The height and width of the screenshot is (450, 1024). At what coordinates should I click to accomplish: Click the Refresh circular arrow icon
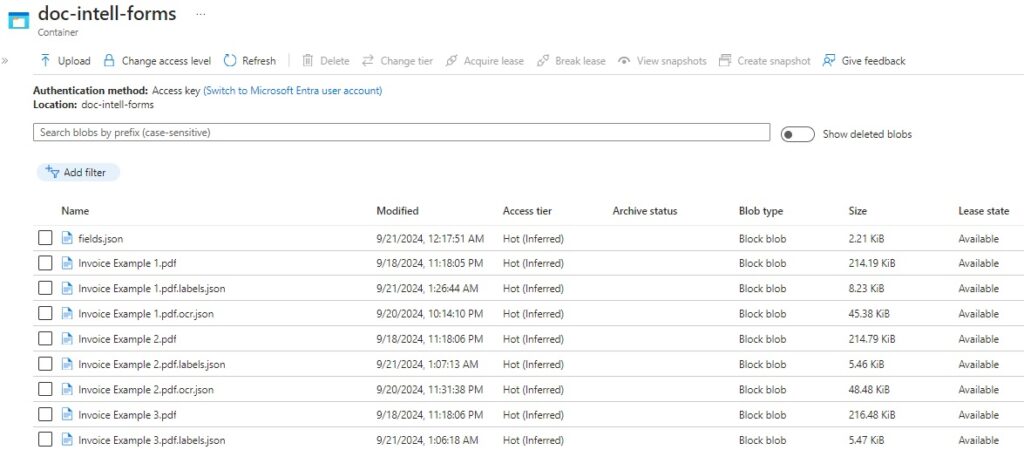(230, 61)
